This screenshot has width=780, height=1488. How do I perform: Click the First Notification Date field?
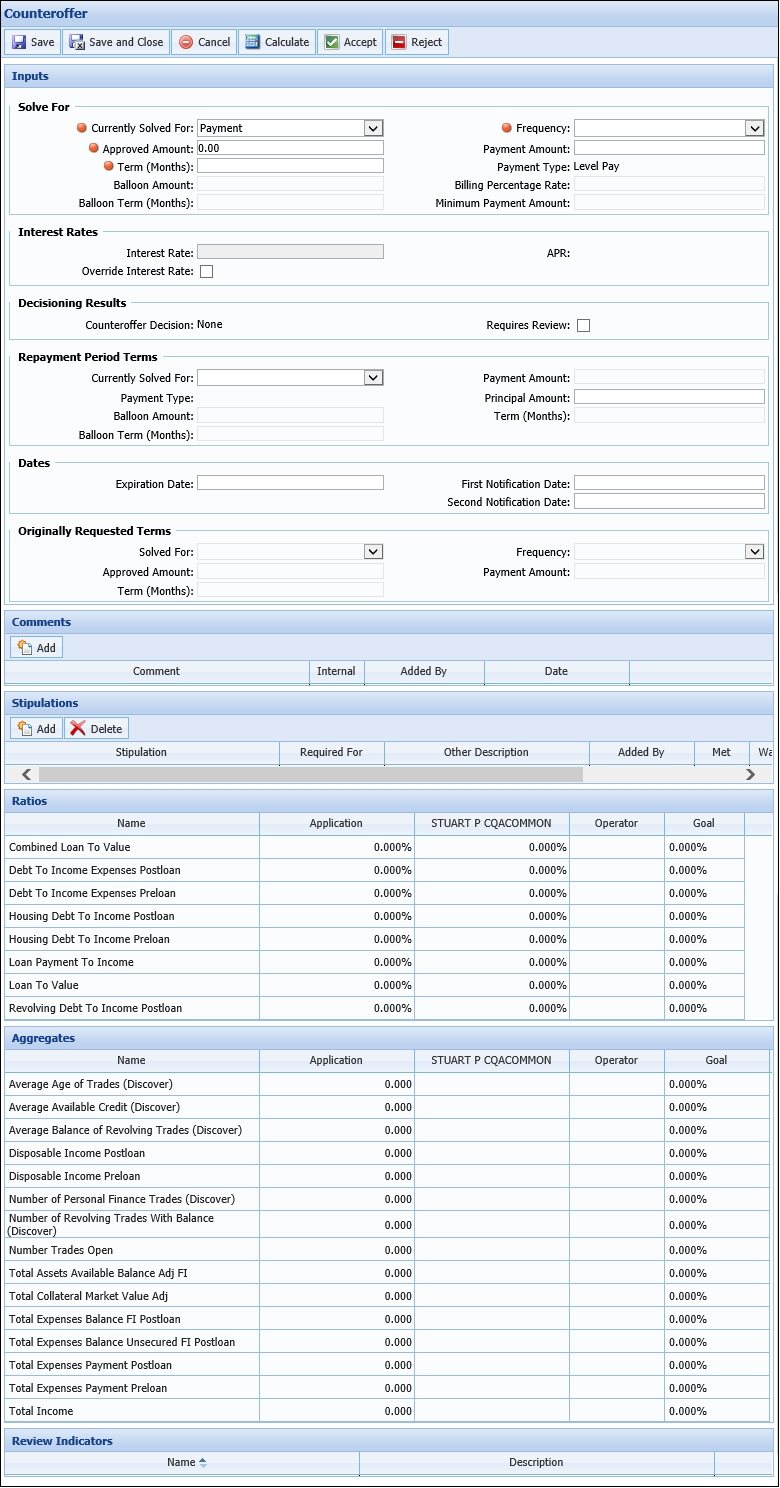669,483
